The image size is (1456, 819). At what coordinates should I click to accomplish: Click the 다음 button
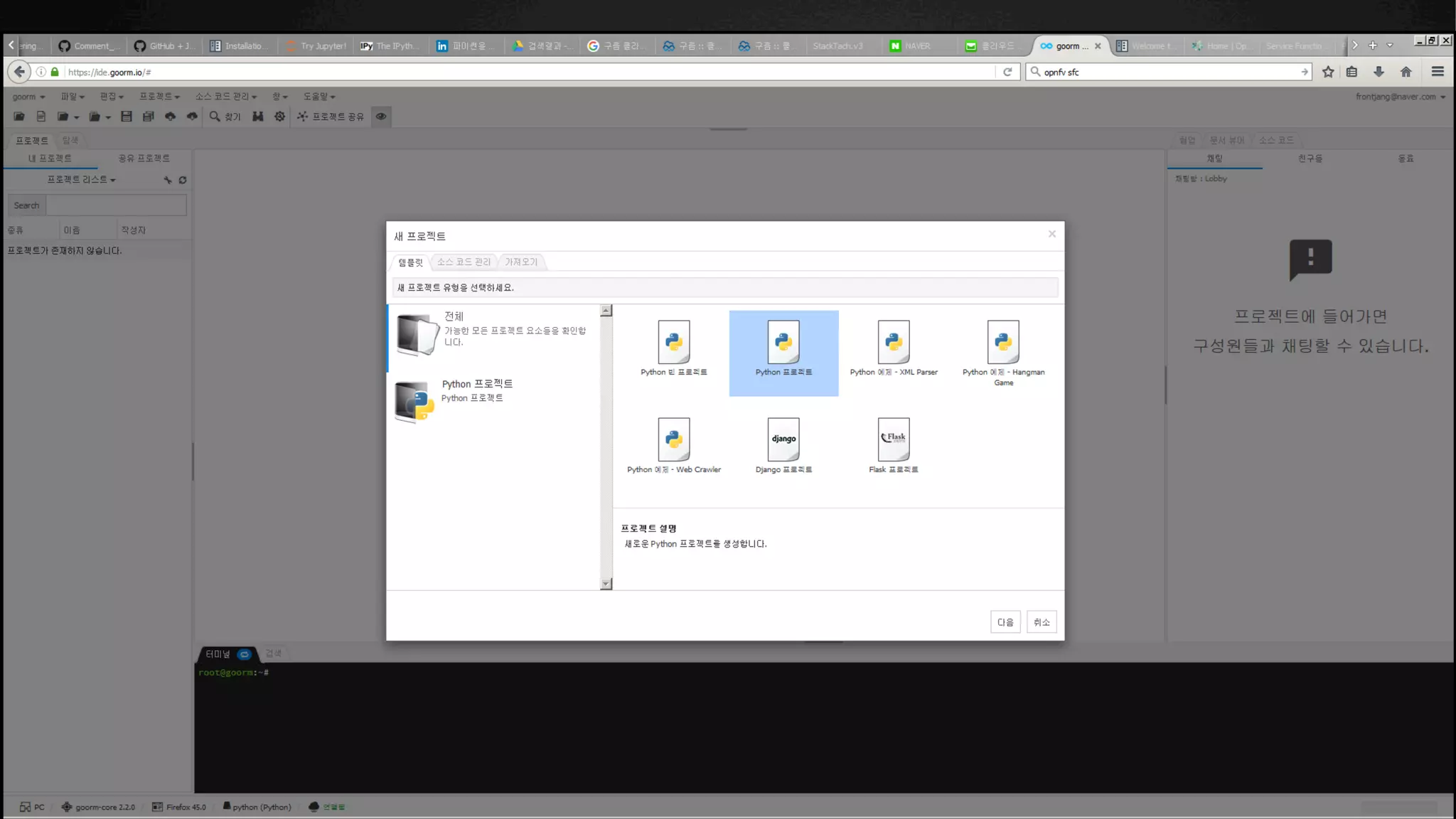(x=1005, y=622)
